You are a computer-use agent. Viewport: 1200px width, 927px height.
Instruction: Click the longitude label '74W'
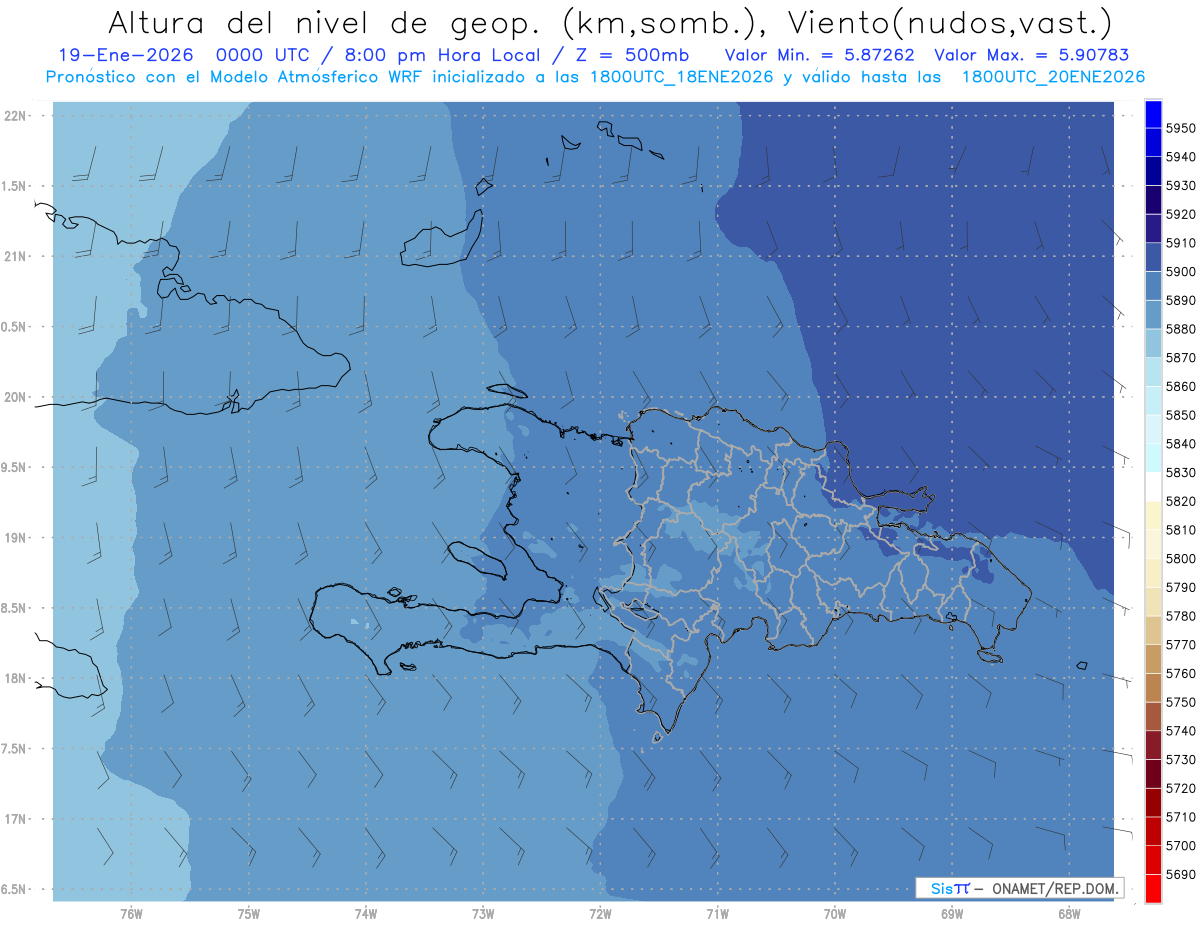(x=366, y=914)
